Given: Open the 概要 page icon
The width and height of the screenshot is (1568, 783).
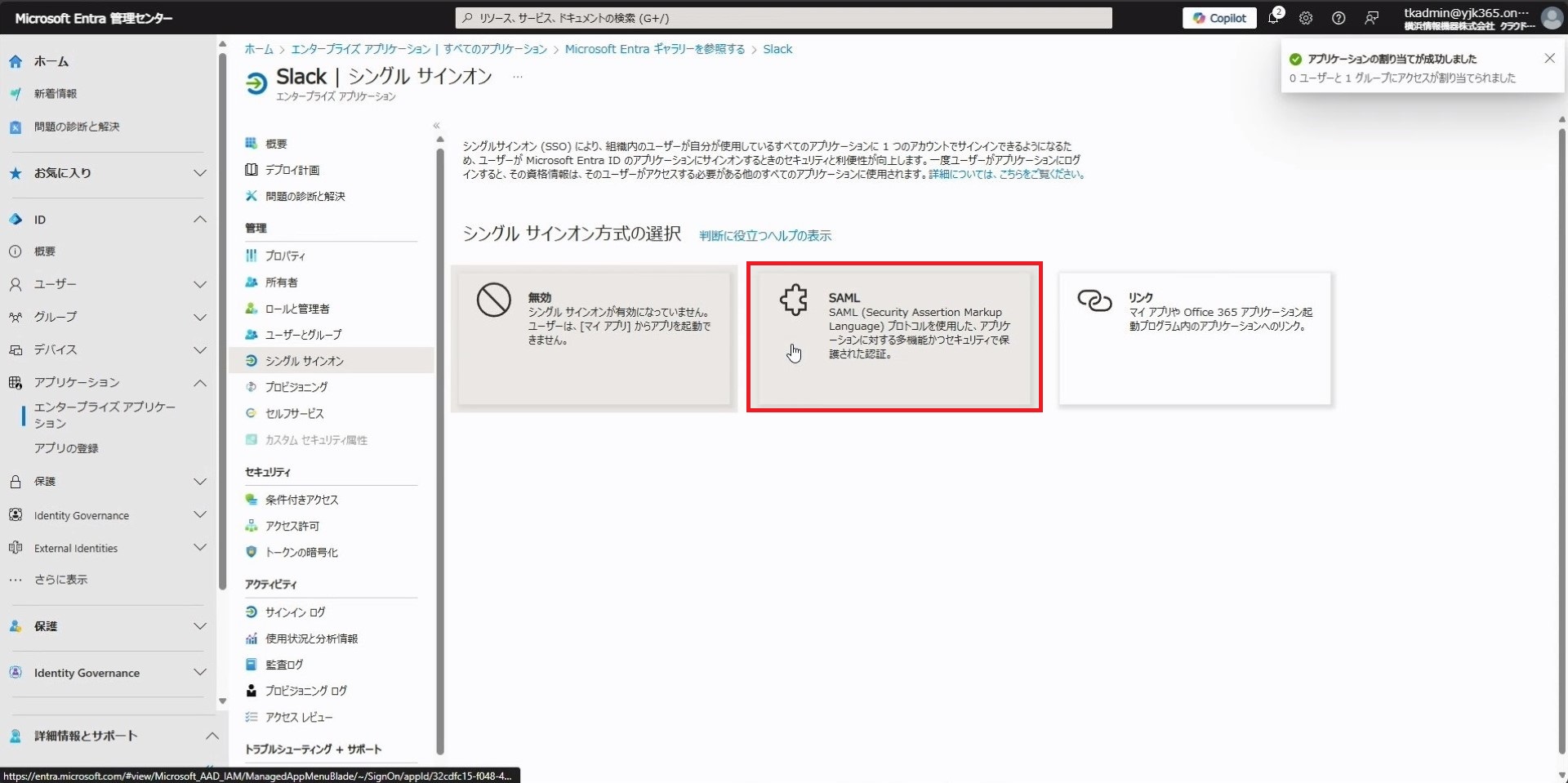Looking at the screenshot, I should click(x=252, y=144).
